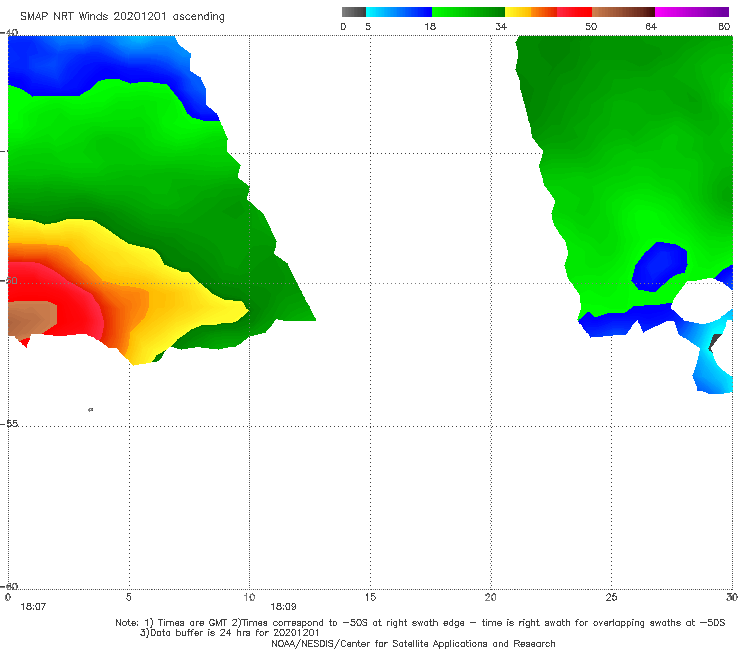Click the longitude axis label '10'
The height and width of the screenshot is (650, 740).
click(x=249, y=597)
